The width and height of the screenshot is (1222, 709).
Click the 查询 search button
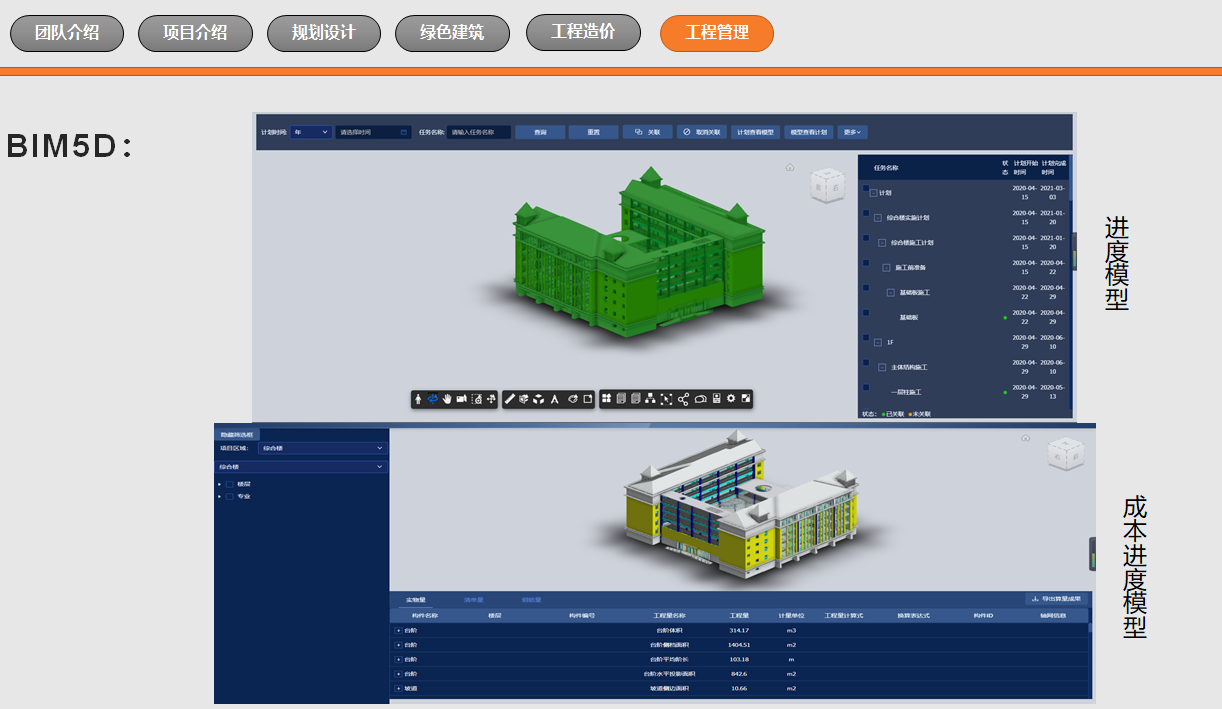coord(540,132)
